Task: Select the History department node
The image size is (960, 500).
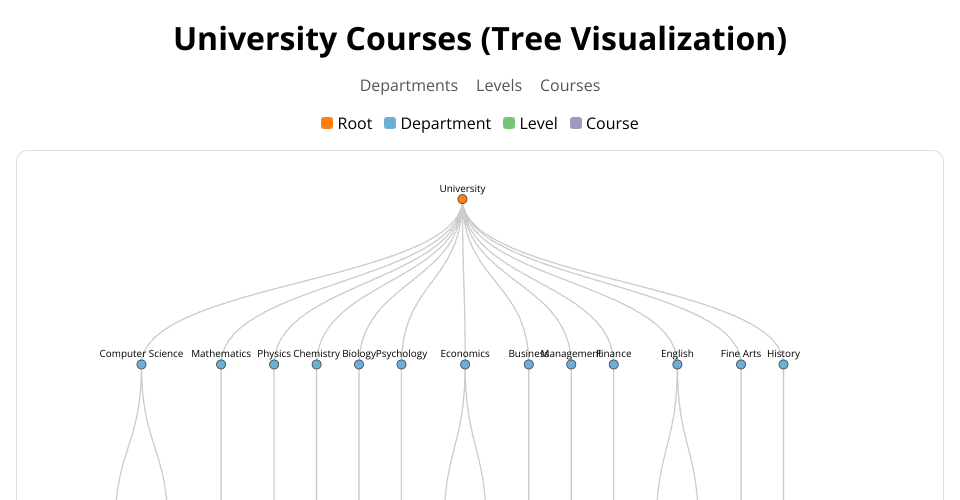Action: tap(783, 365)
